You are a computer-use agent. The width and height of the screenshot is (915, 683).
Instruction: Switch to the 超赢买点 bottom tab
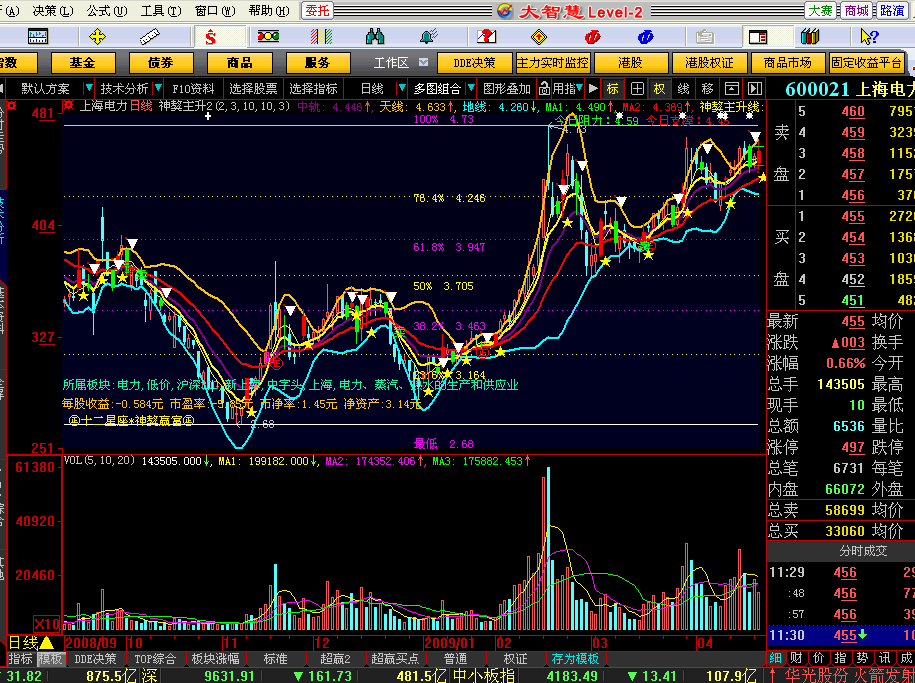click(x=394, y=659)
